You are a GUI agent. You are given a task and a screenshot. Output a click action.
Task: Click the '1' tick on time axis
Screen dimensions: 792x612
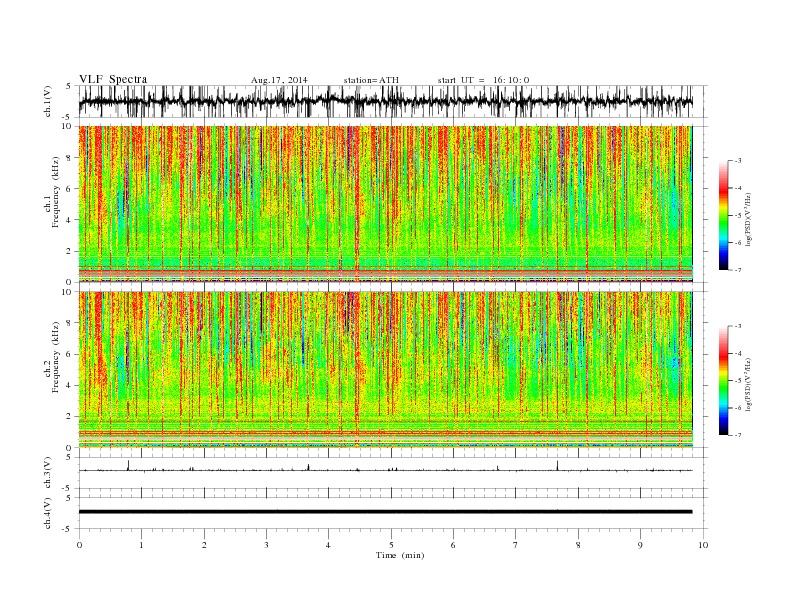pos(141,545)
